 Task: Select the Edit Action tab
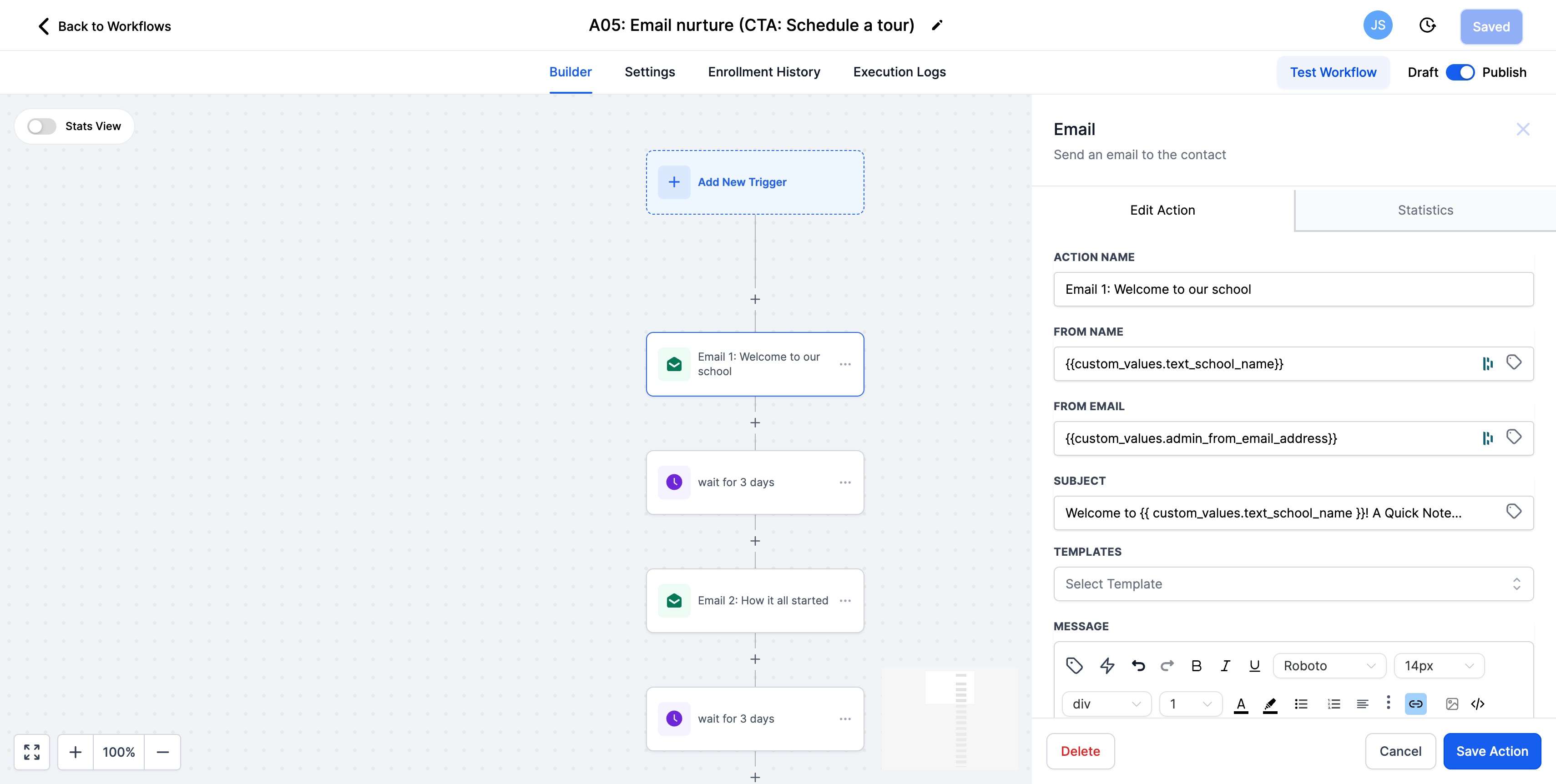pos(1163,210)
